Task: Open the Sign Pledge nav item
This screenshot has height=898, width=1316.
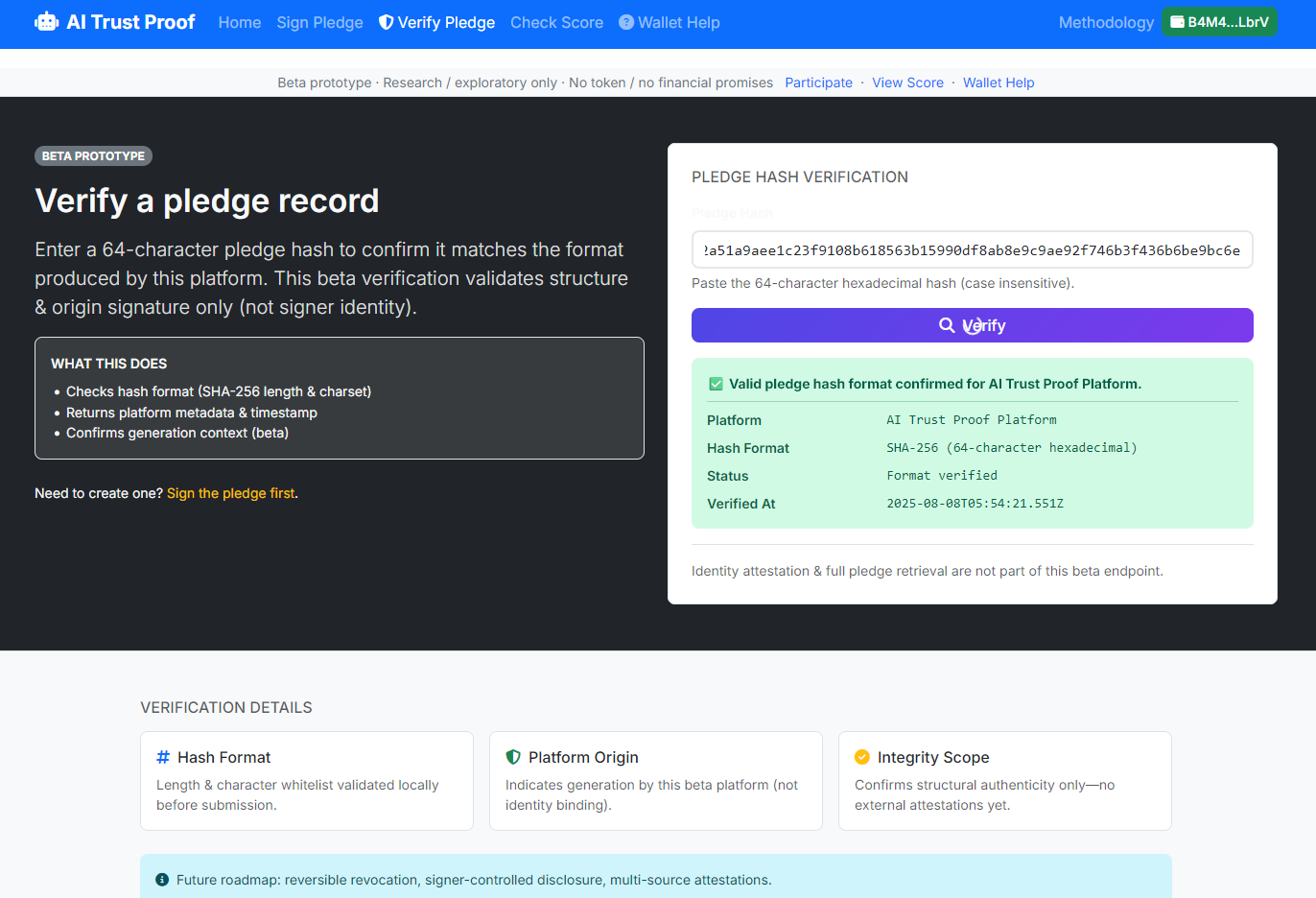Action: click(x=319, y=22)
